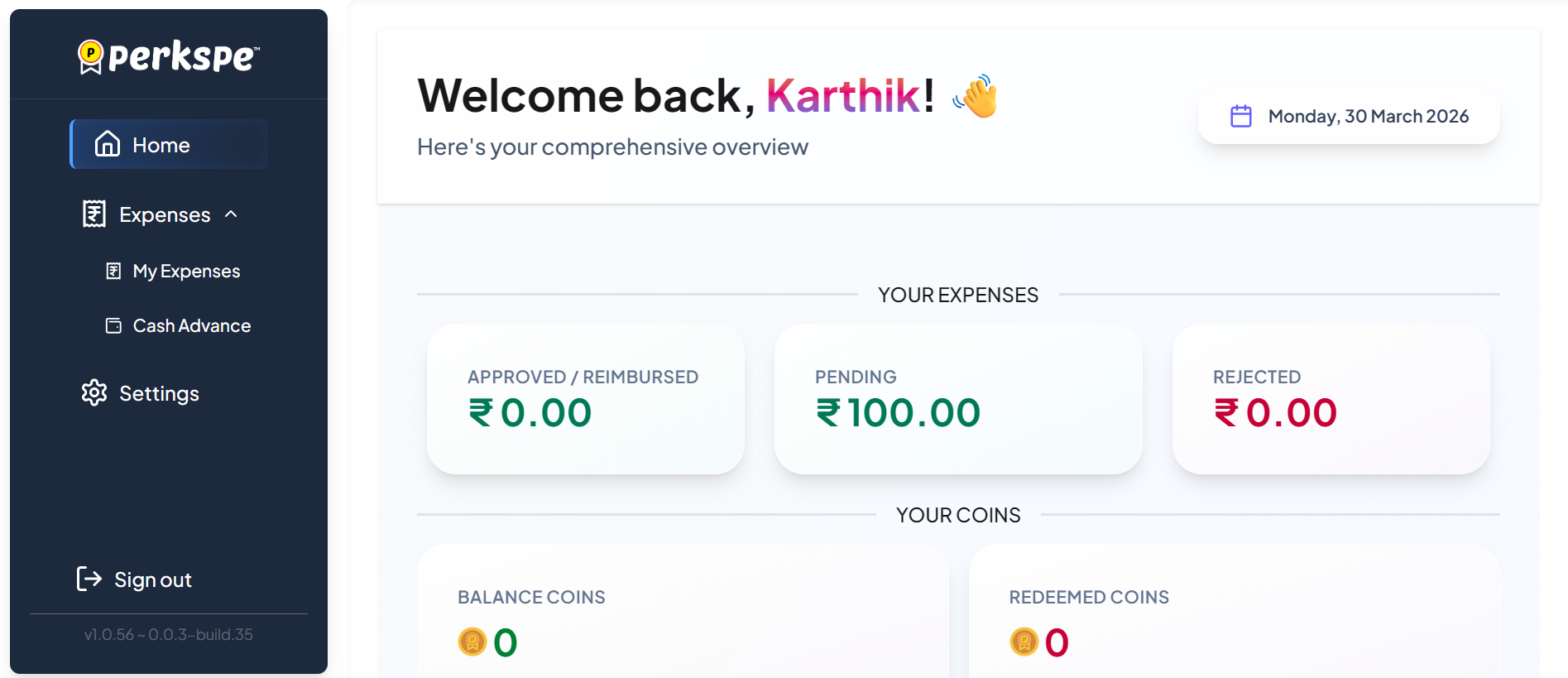Image resolution: width=1568 pixels, height=678 pixels.
Task: Open Settings via the gear icon
Action: pyautogui.click(x=94, y=393)
